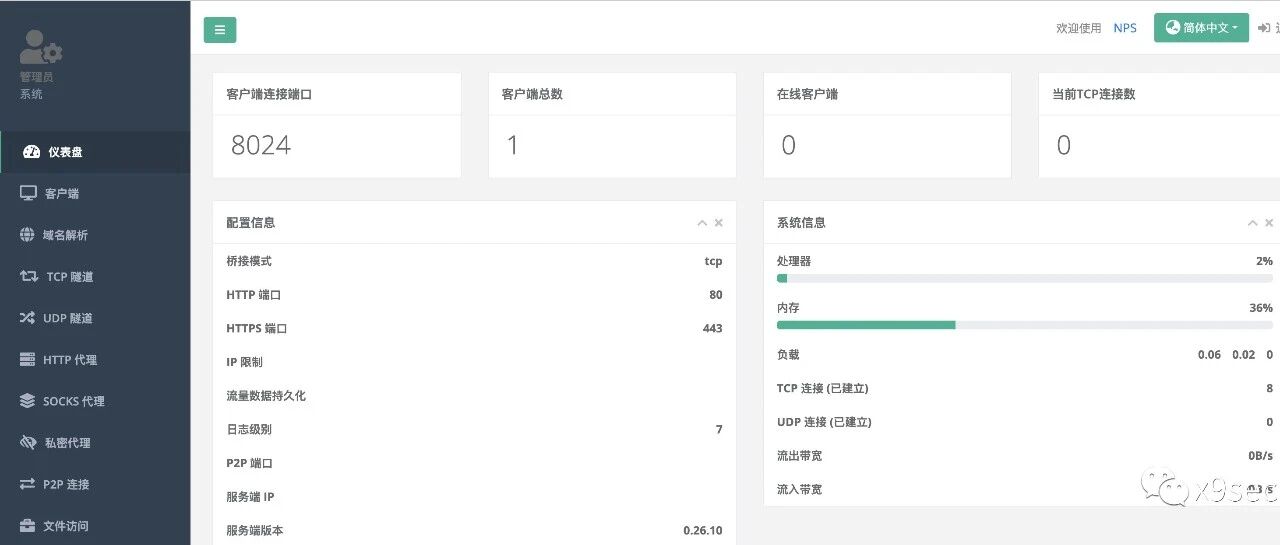Click the HTTP 代理 server icon
Image resolution: width=1280 pixels, height=545 pixels.
point(28,359)
